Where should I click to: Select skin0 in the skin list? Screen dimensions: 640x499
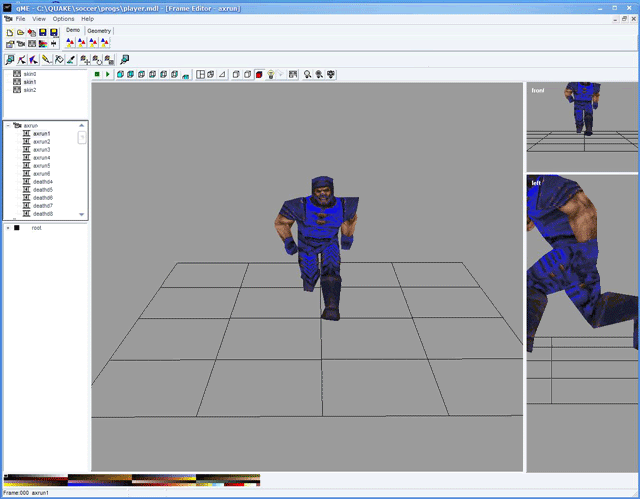(x=29, y=74)
